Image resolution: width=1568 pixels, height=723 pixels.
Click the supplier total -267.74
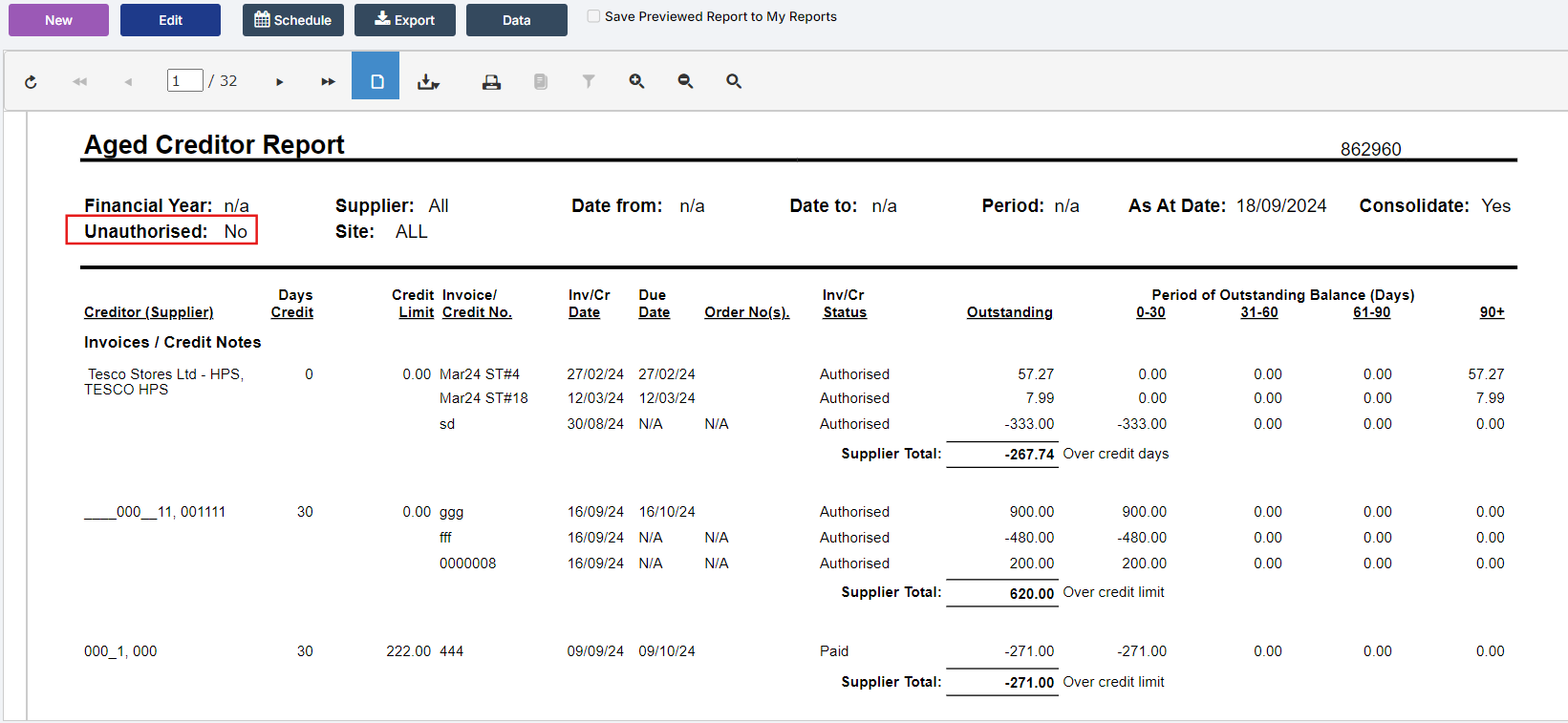click(x=1029, y=455)
